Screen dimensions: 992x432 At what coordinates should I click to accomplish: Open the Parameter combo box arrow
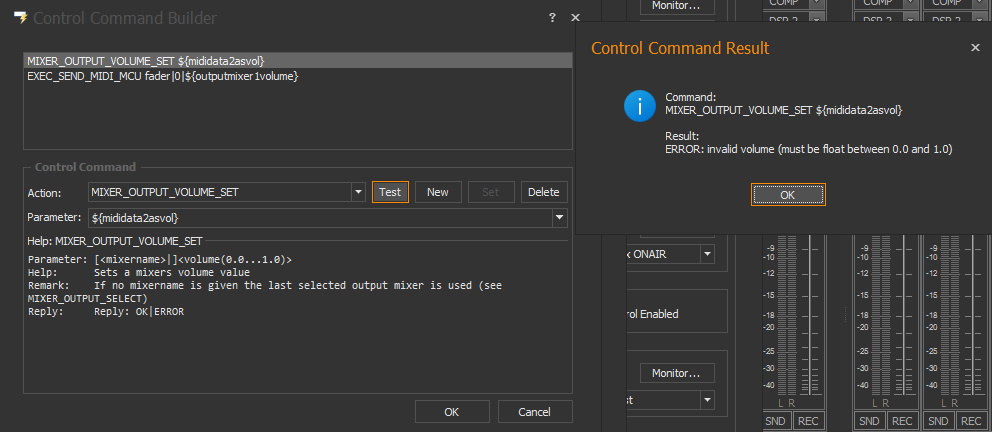560,217
